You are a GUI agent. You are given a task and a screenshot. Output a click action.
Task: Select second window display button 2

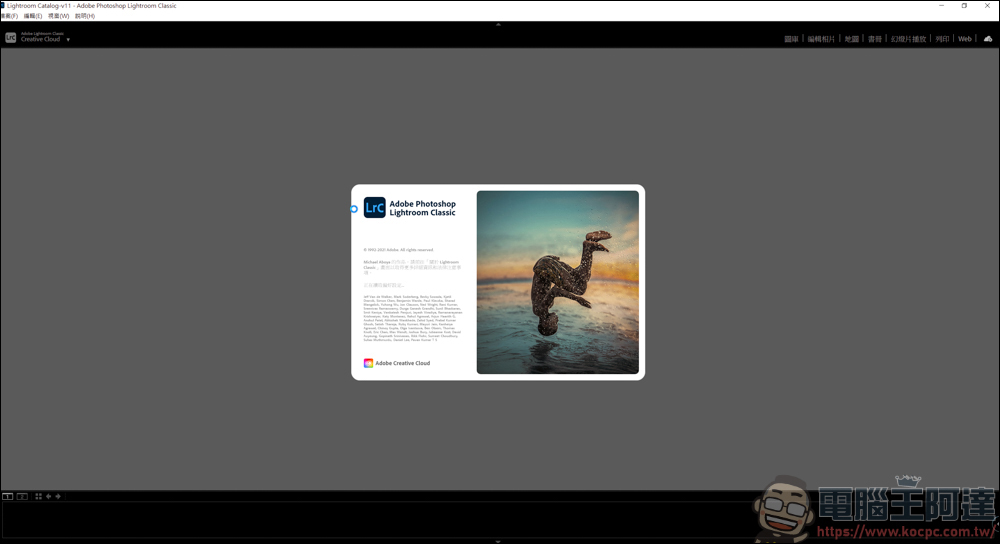[22, 496]
